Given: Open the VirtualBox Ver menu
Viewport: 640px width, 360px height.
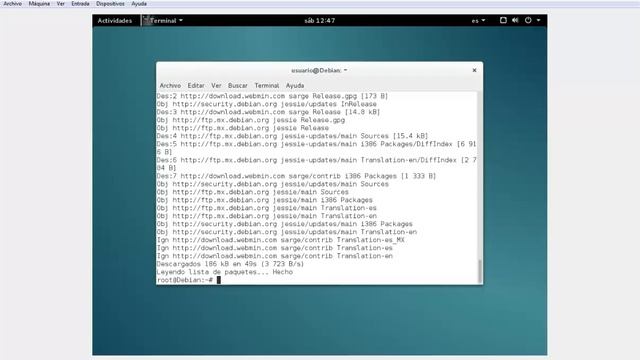Looking at the screenshot, I should tap(61, 4).
